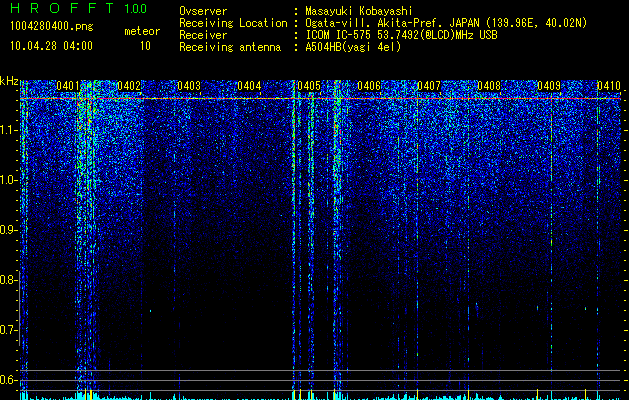Click time marker 0410
This screenshot has height=400, width=629.
point(609,85)
